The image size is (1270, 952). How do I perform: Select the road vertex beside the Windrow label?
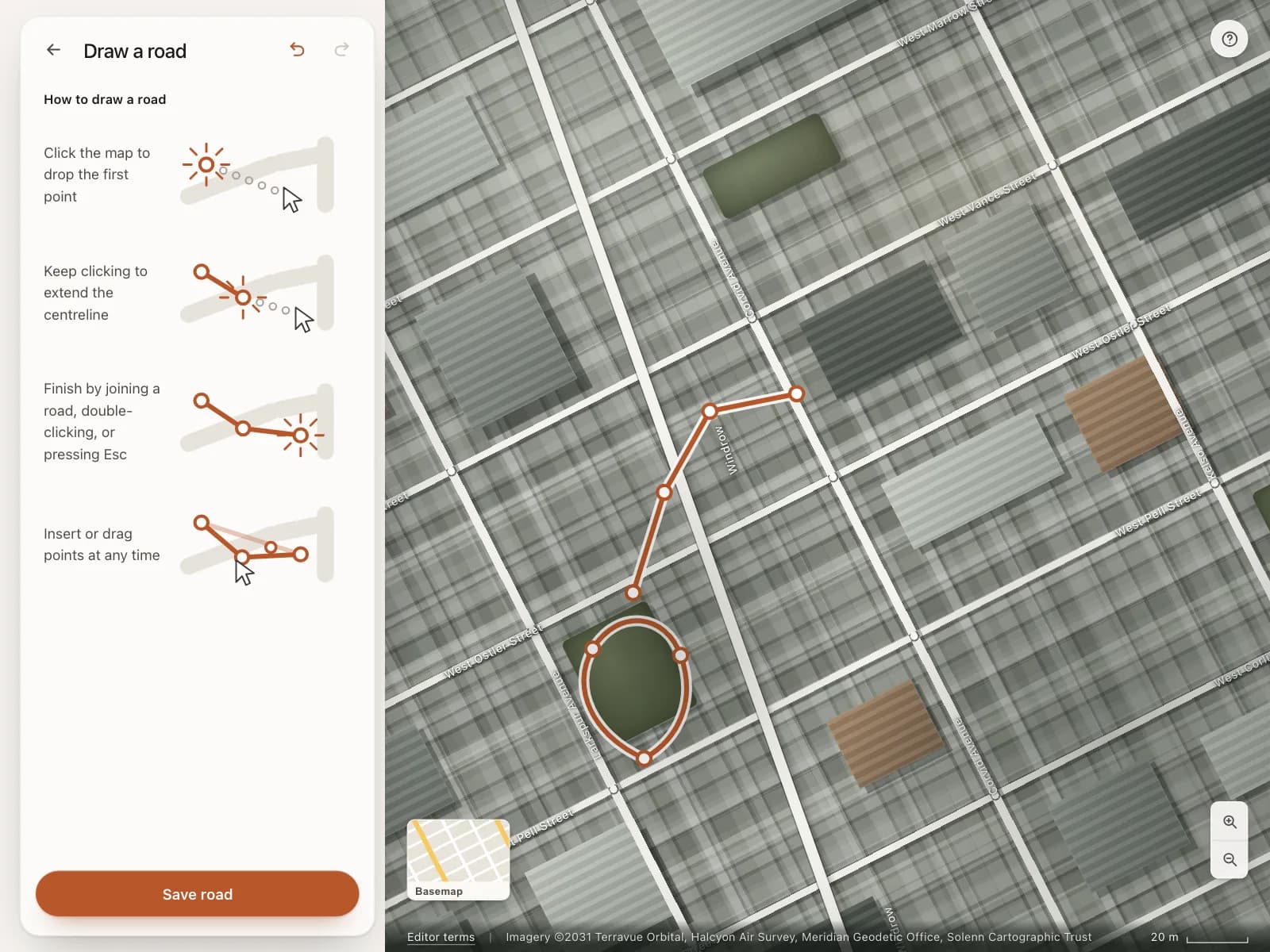coord(710,411)
